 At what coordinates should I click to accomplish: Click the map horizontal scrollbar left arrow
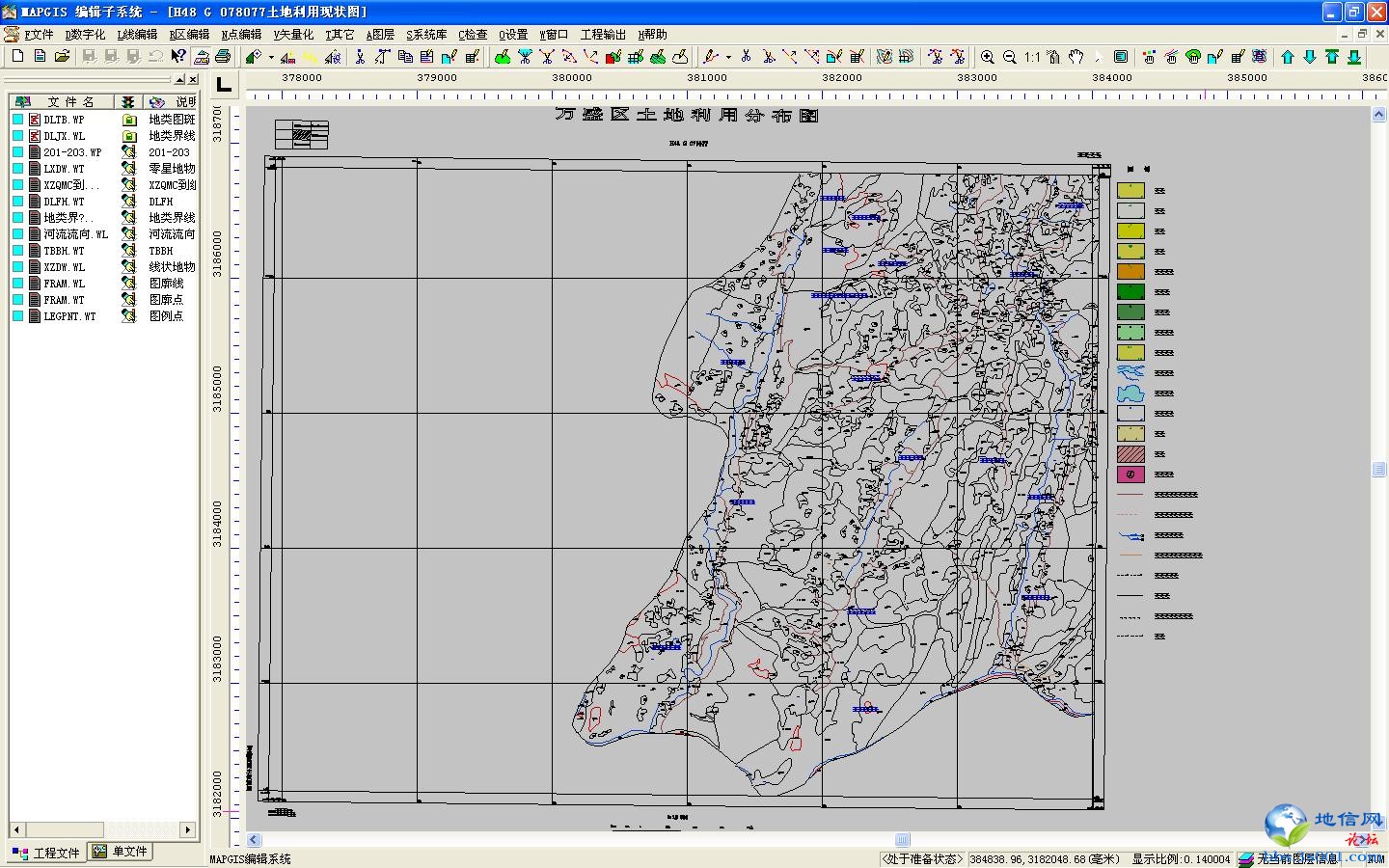coord(255,840)
